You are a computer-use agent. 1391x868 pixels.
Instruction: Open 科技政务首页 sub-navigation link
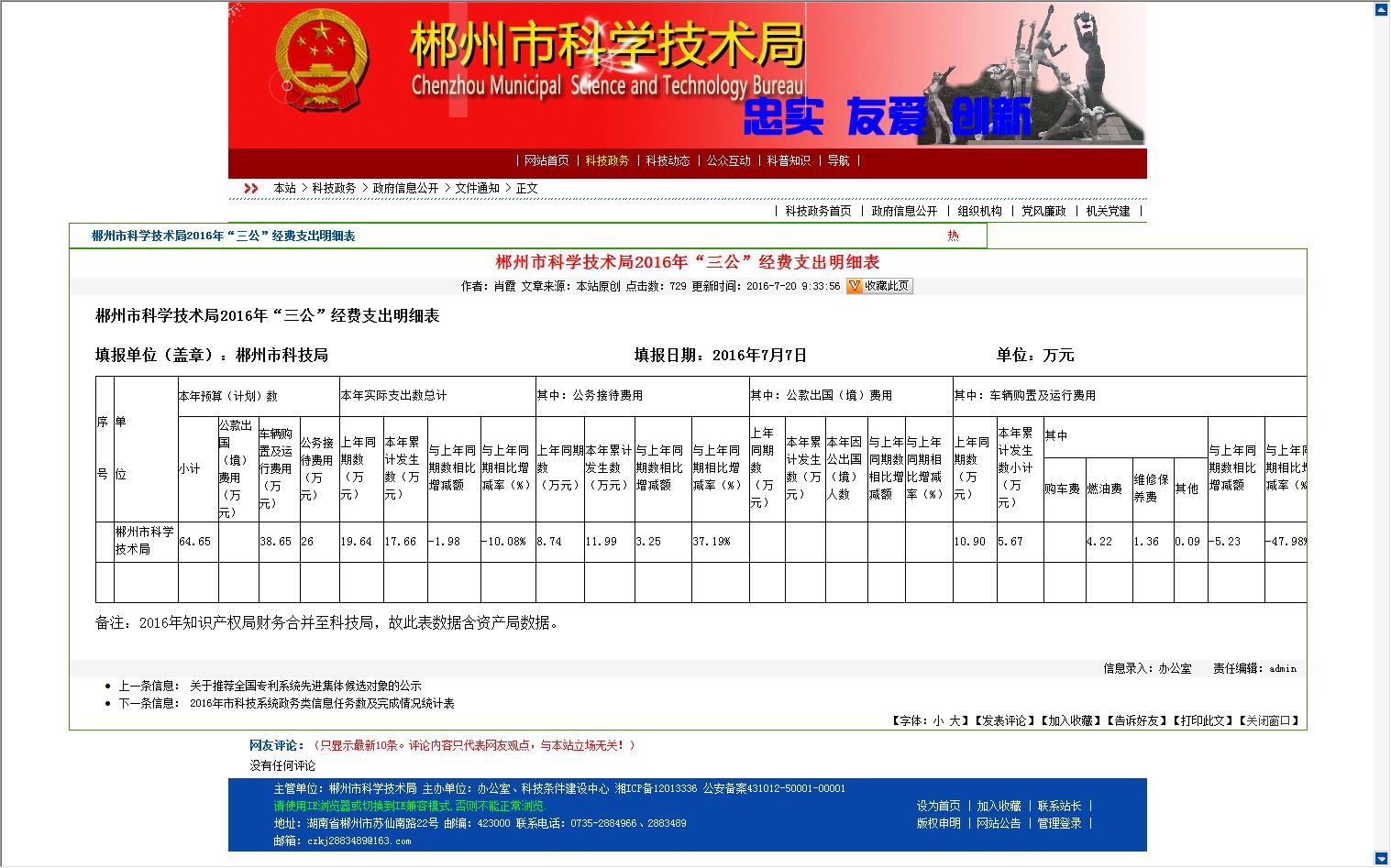click(x=818, y=211)
